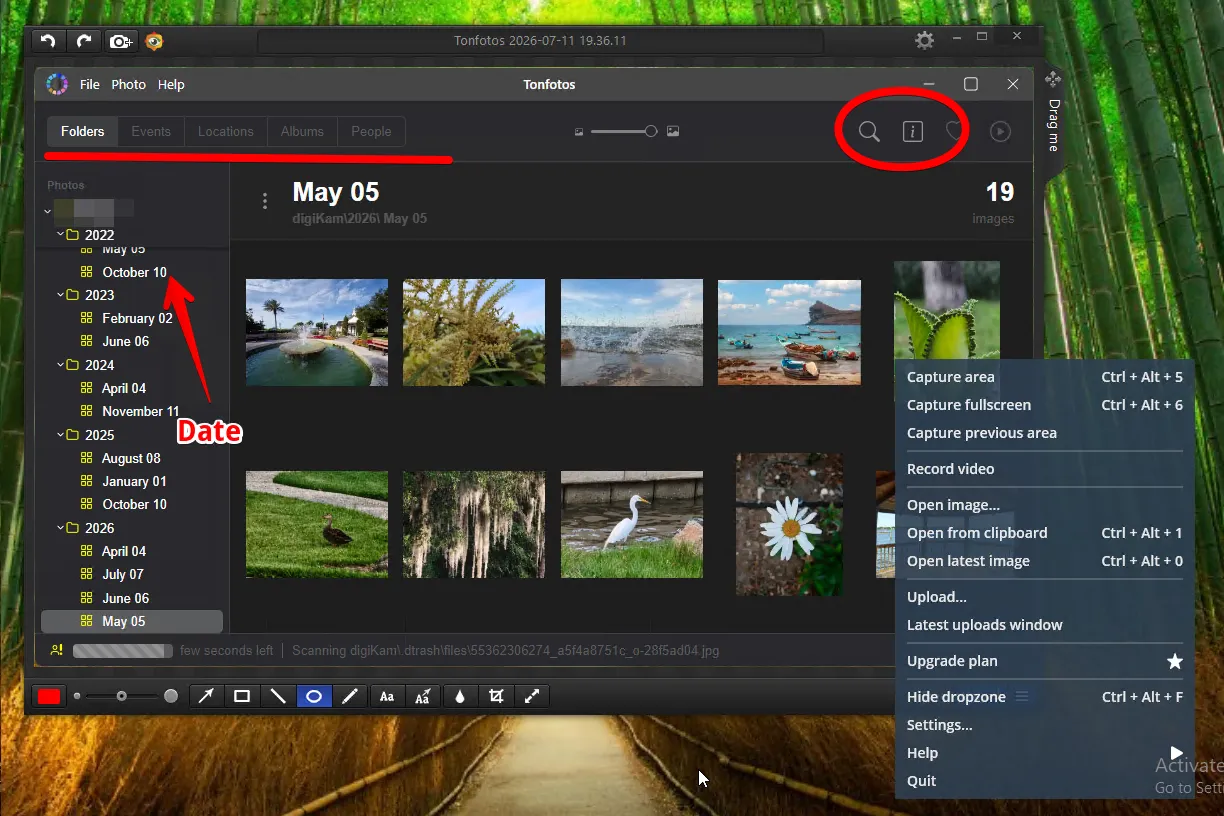Viewport: 1224px width, 816px height.
Task: Click the line thickness slider
Action: [x=122, y=696]
